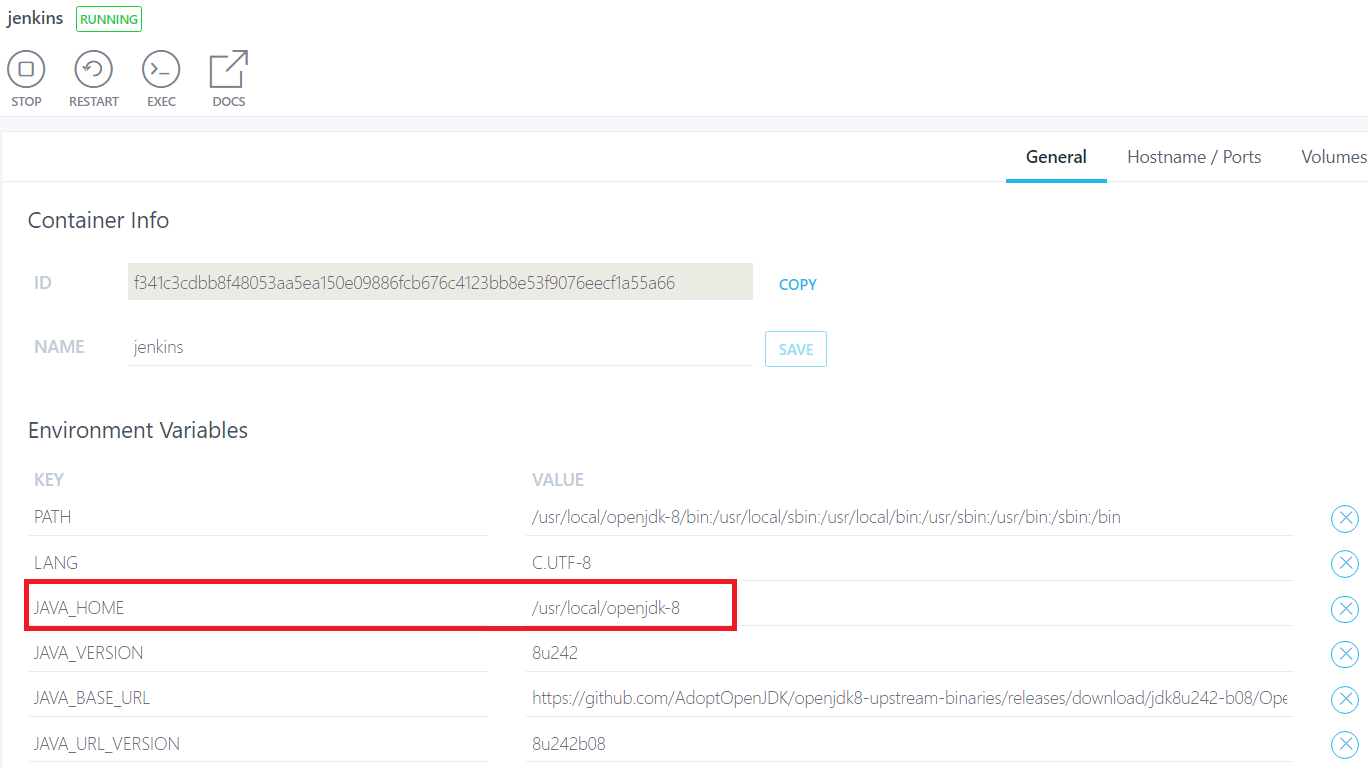
Task: Remove the LANG environment variable
Action: 1345,563
